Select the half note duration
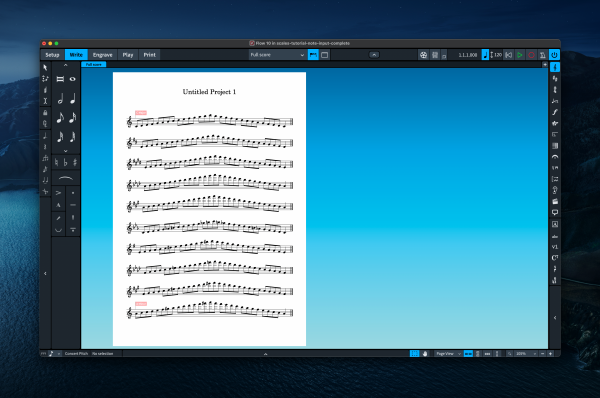This screenshot has width=600, height=398. [60, 99]
